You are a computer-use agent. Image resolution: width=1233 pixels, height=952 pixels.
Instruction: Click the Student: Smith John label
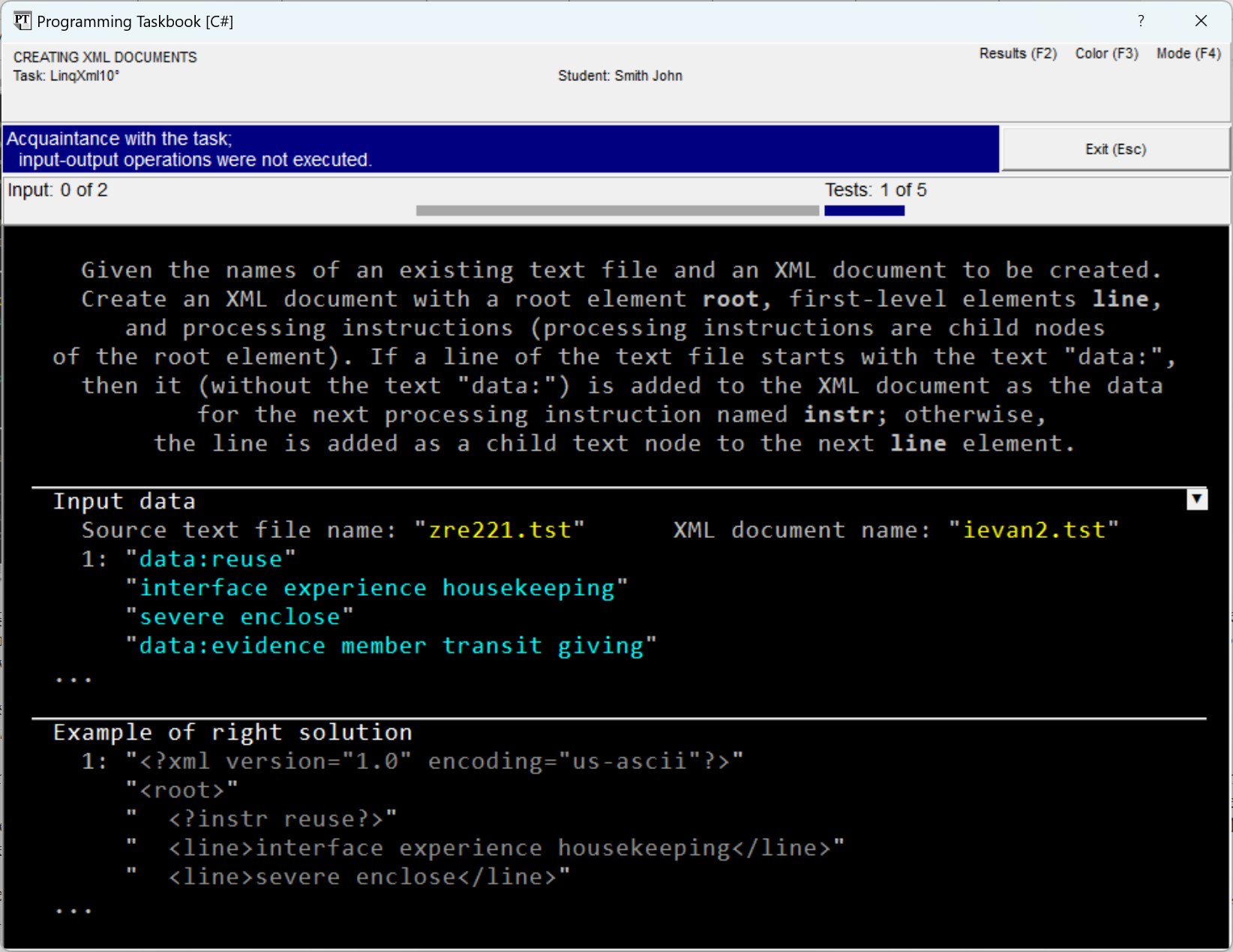tap(619, 76)
